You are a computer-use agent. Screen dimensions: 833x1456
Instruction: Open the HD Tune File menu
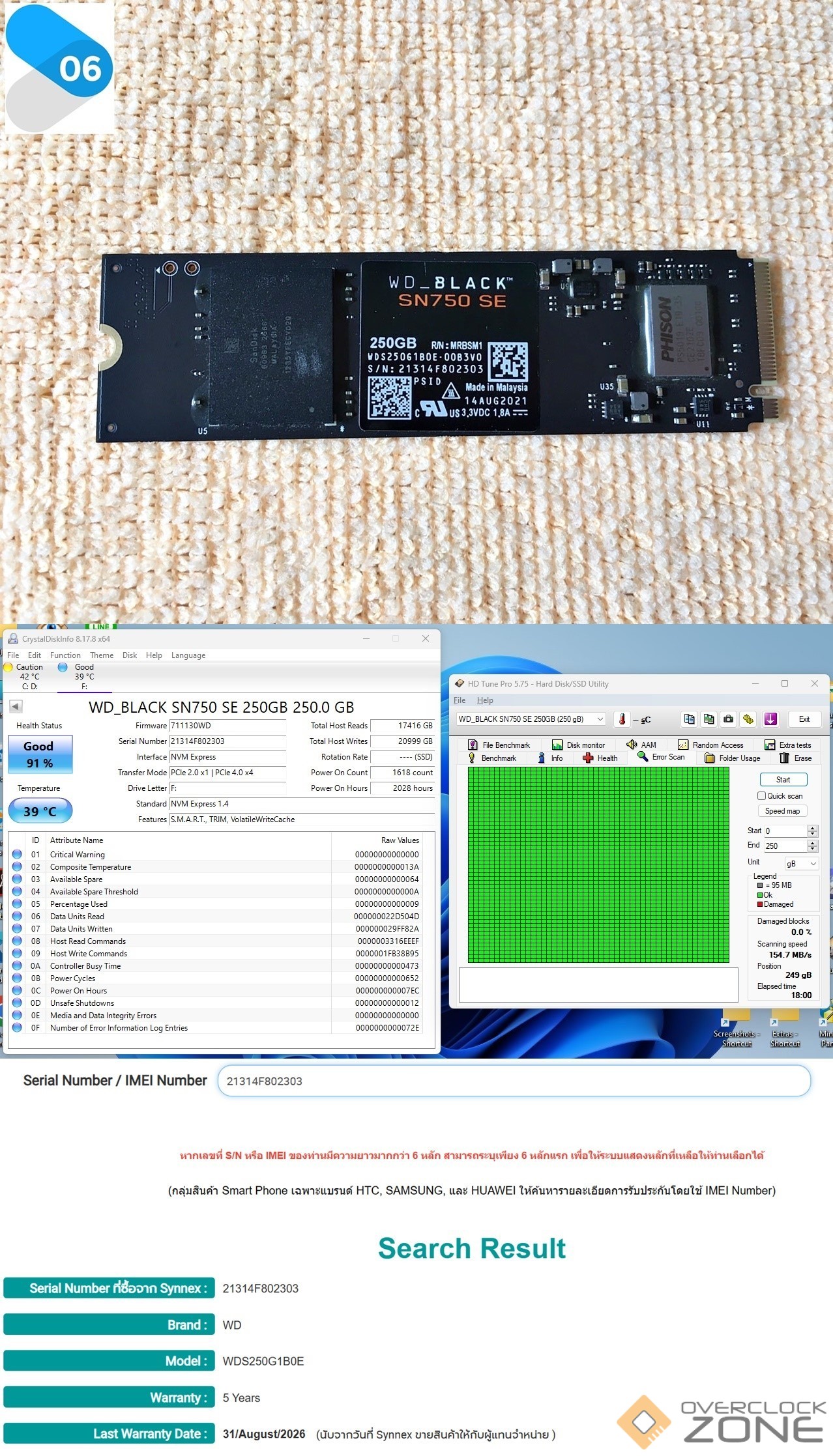click(460, 700)
